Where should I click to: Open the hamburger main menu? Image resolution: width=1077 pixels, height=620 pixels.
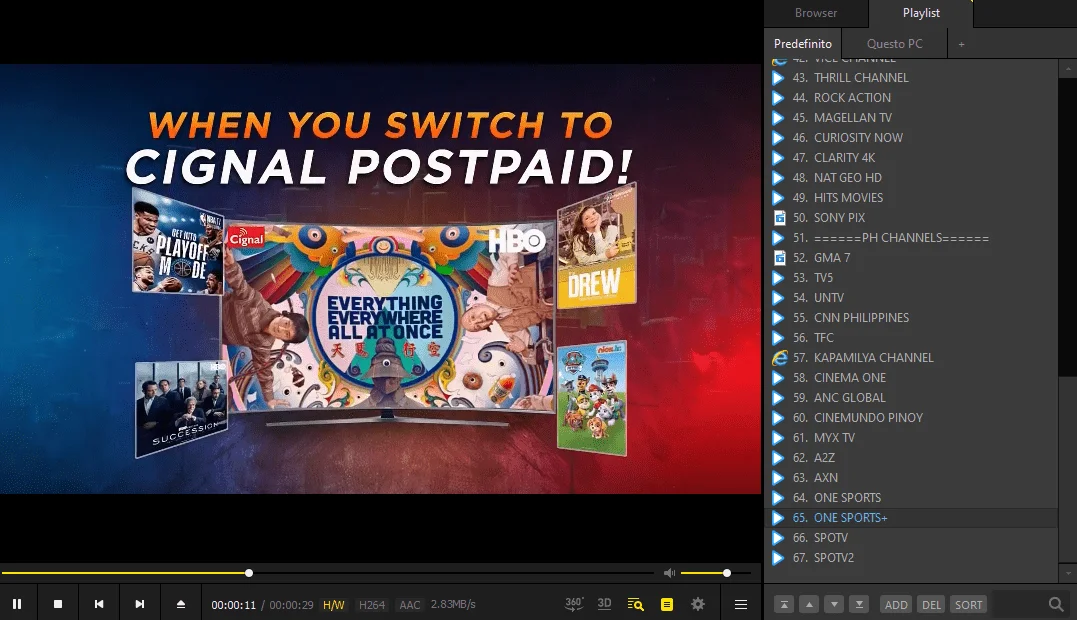[x=740, y=604]
